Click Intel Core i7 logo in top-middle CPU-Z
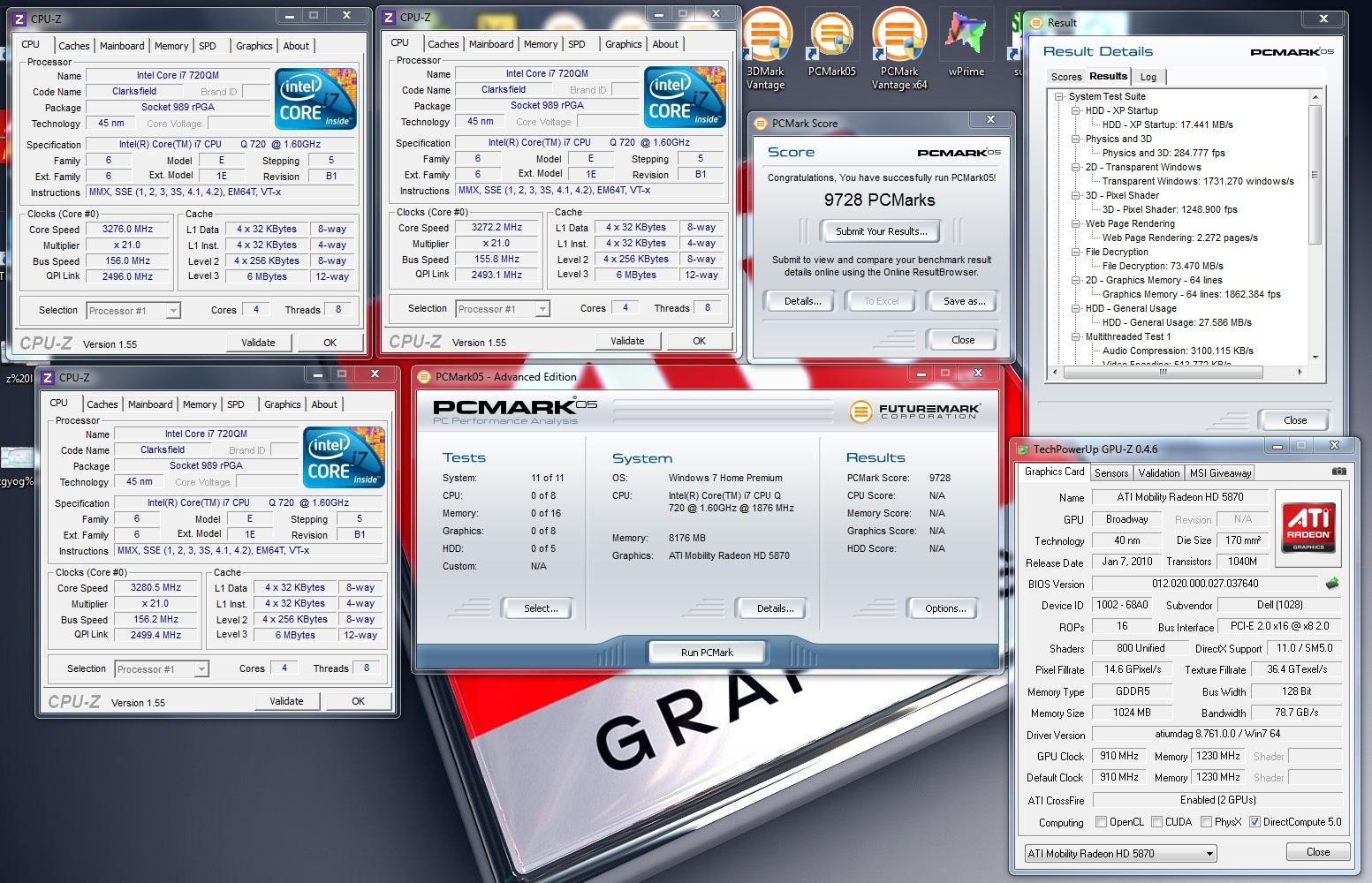The image size is (1372, 883). (x=685, y=96)
